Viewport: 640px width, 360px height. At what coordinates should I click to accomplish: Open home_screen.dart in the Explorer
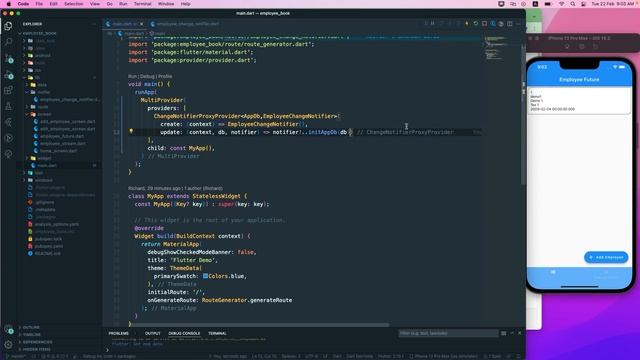58,151
